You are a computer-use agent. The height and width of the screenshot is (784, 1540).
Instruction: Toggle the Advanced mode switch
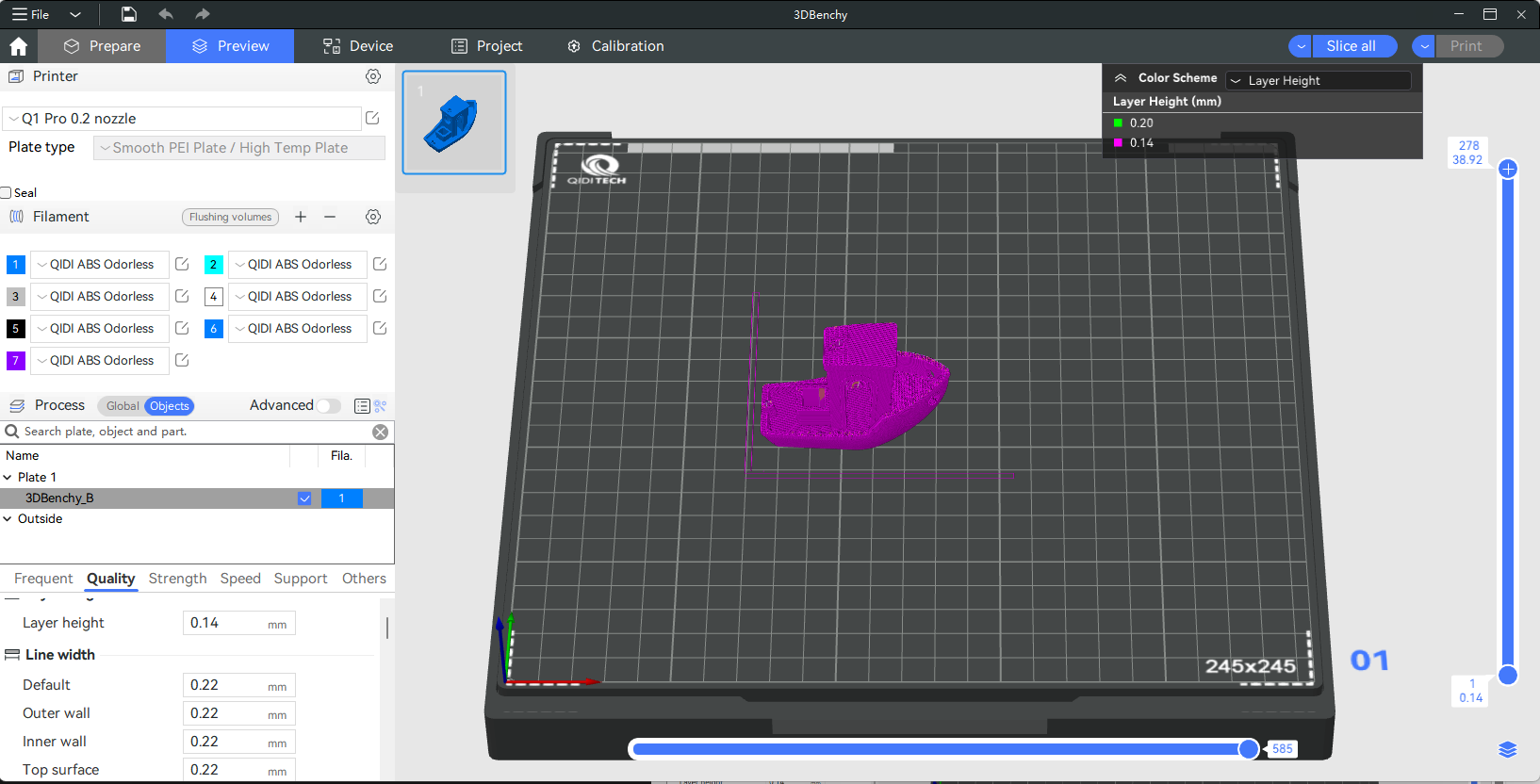[328, 406]
